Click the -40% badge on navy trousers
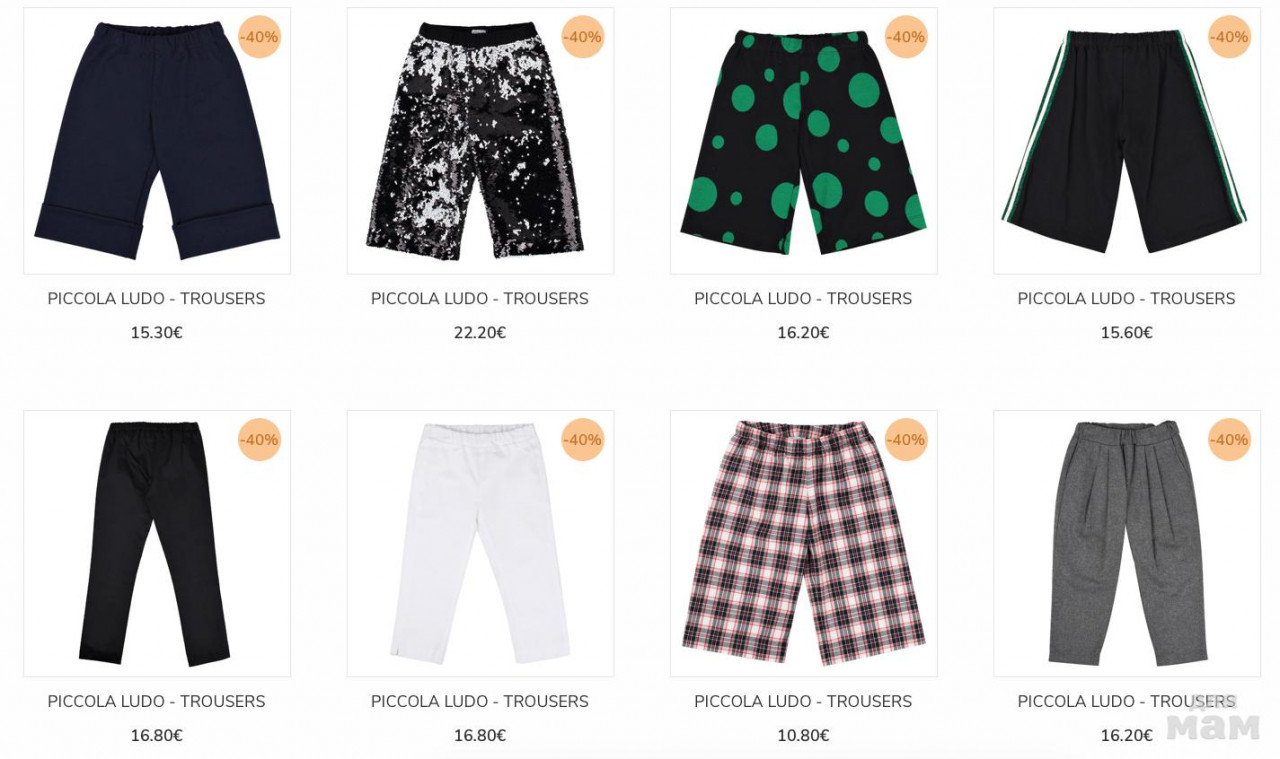 coord(259,37)
